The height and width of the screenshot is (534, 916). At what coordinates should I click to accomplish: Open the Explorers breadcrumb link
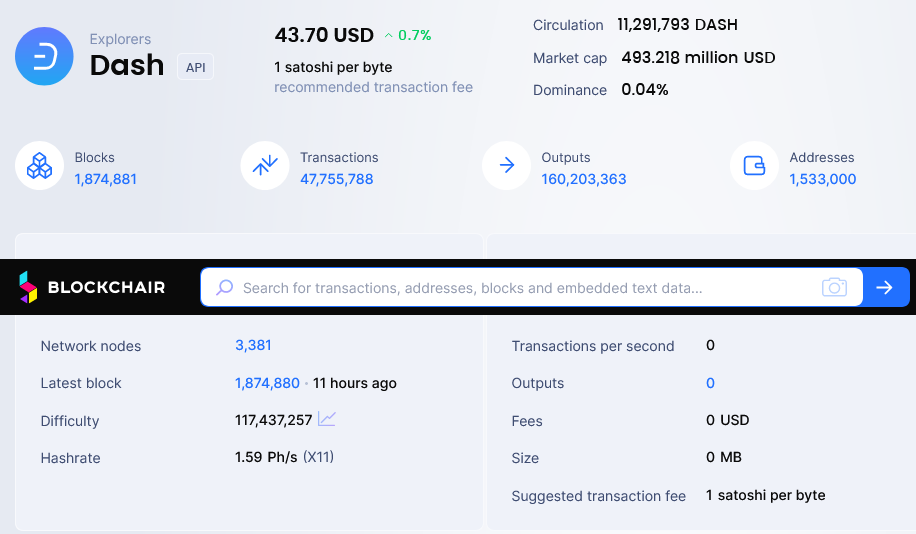point(120,39)
